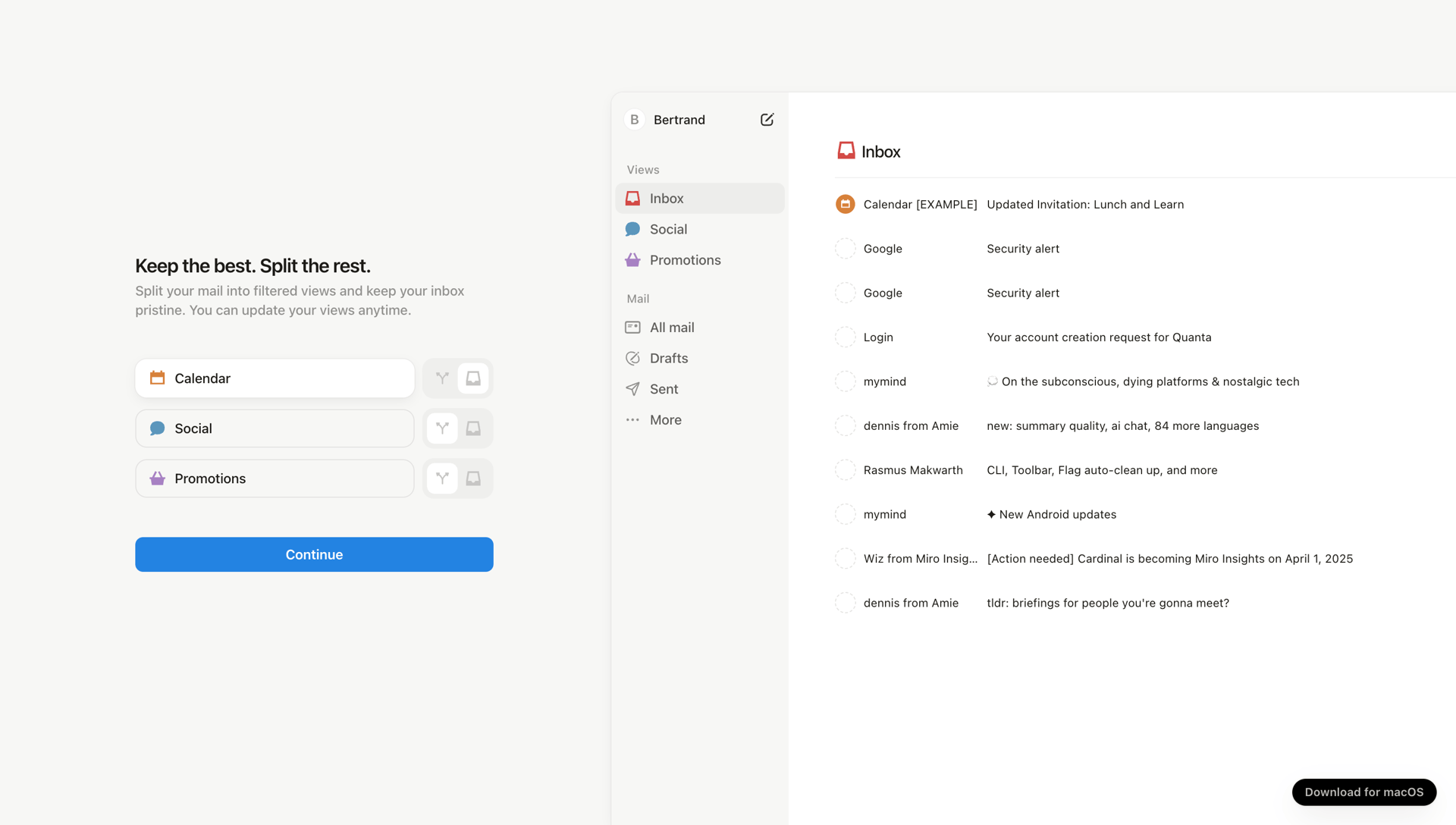Open All mail from the Mail section
Image resolution: width=1456 pixels, height=825 pixels.
[672, 327]
